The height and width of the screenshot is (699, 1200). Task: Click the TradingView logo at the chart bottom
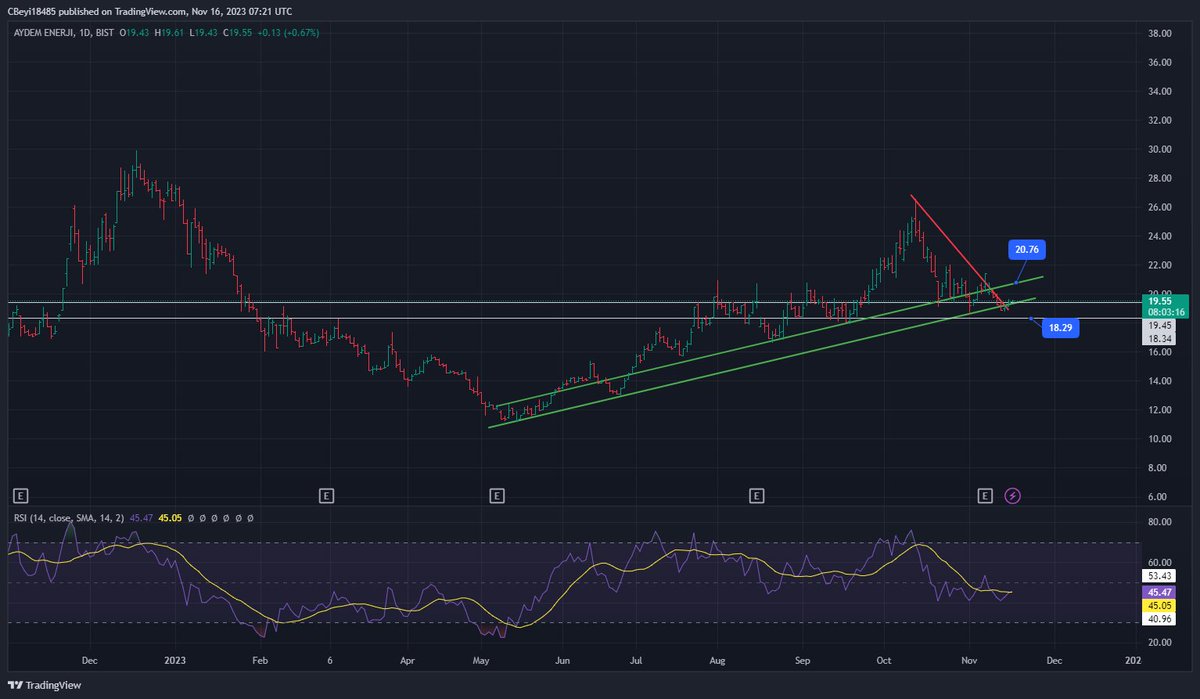pyautogui.click(x=45, y=685)
